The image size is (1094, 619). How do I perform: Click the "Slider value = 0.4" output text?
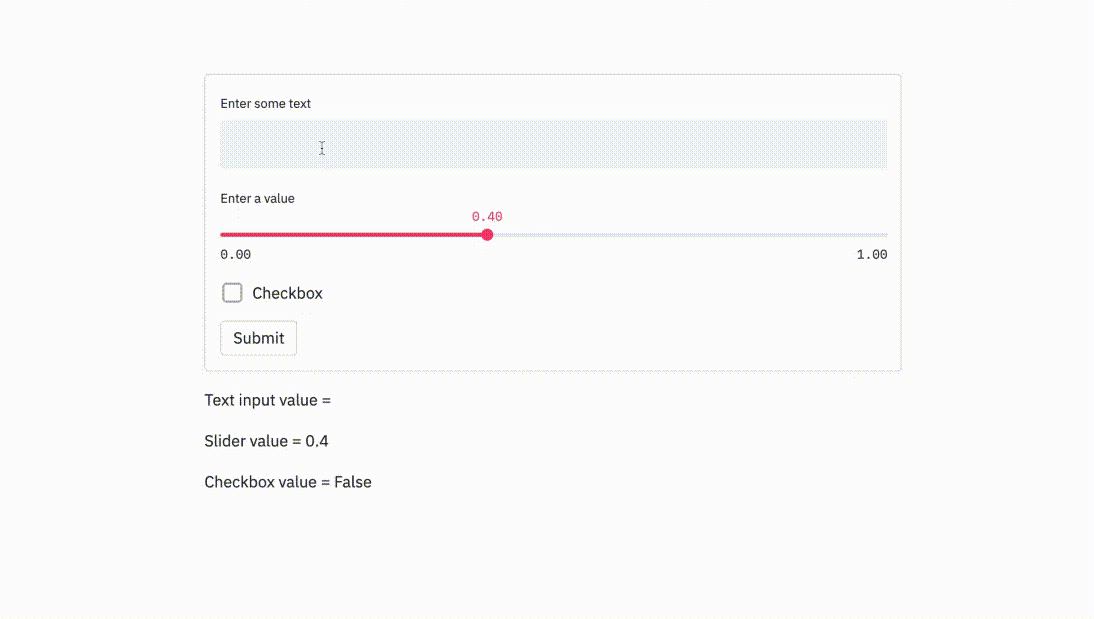(x=266, y=441)
